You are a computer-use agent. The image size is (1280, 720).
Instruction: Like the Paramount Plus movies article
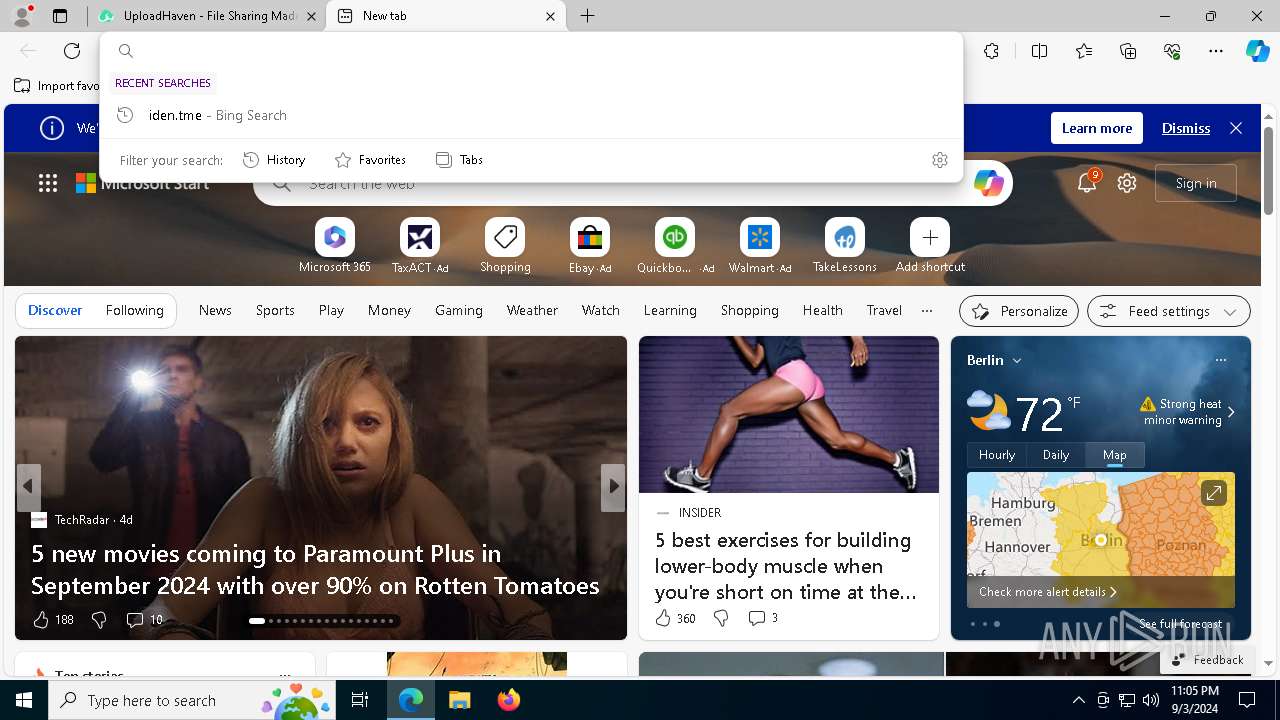52,620
